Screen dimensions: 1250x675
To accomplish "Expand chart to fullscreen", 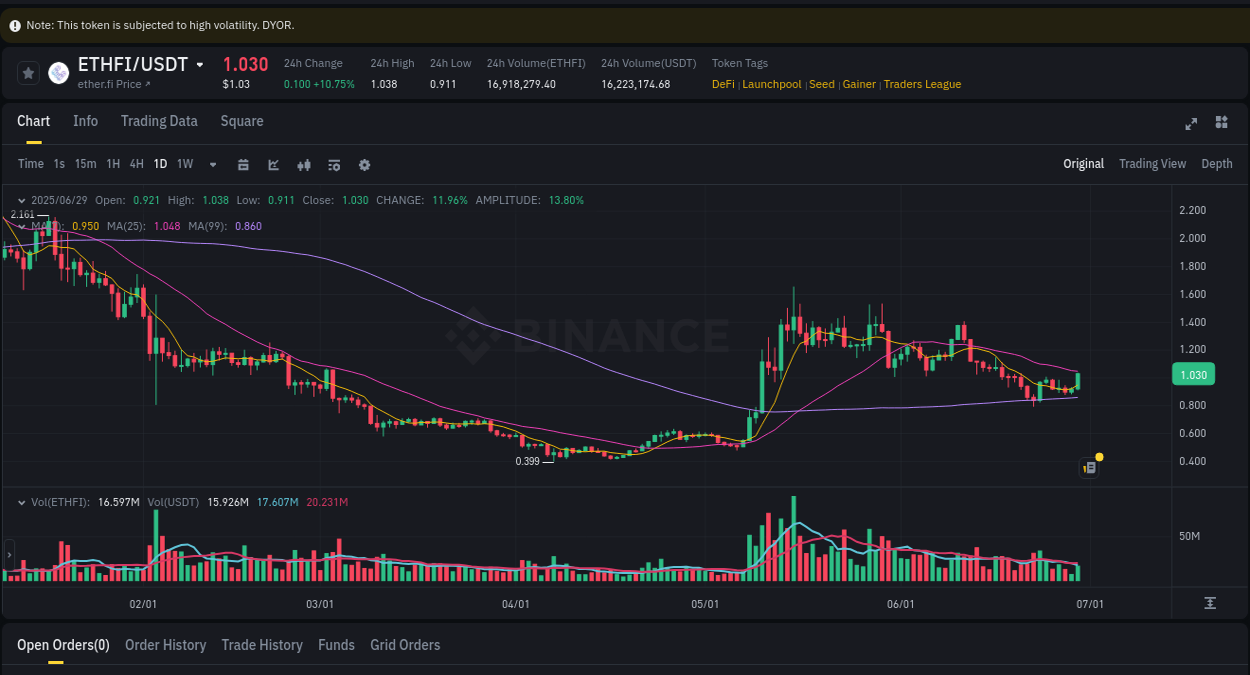I will (1191, 123).
